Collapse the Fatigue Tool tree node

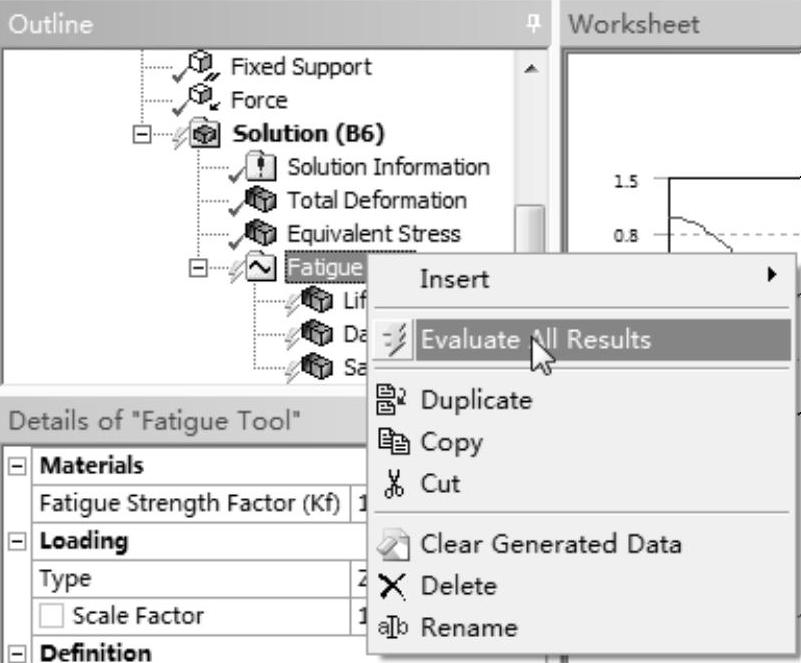click(197, 267)
